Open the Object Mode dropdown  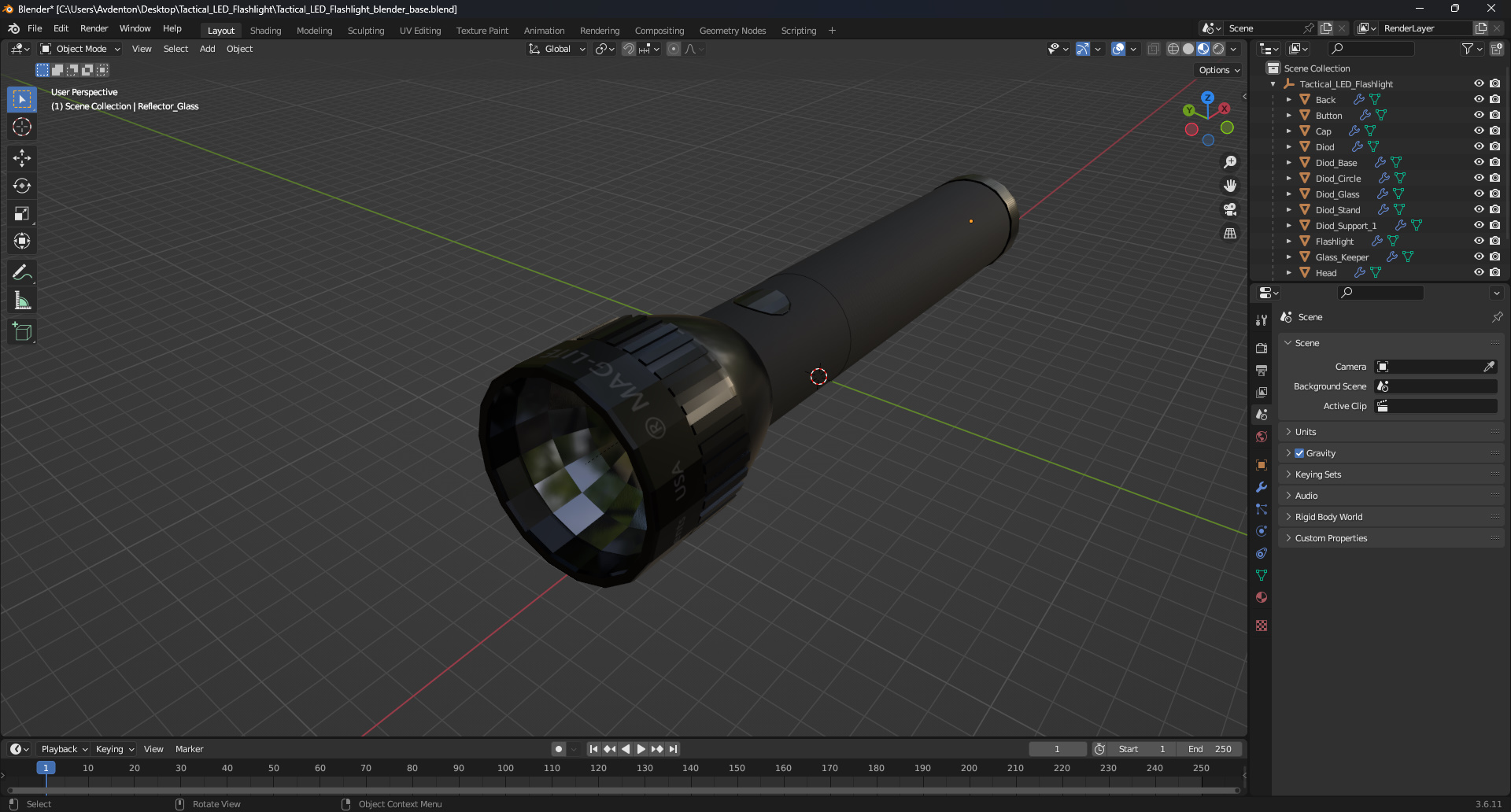click(80, 49)
